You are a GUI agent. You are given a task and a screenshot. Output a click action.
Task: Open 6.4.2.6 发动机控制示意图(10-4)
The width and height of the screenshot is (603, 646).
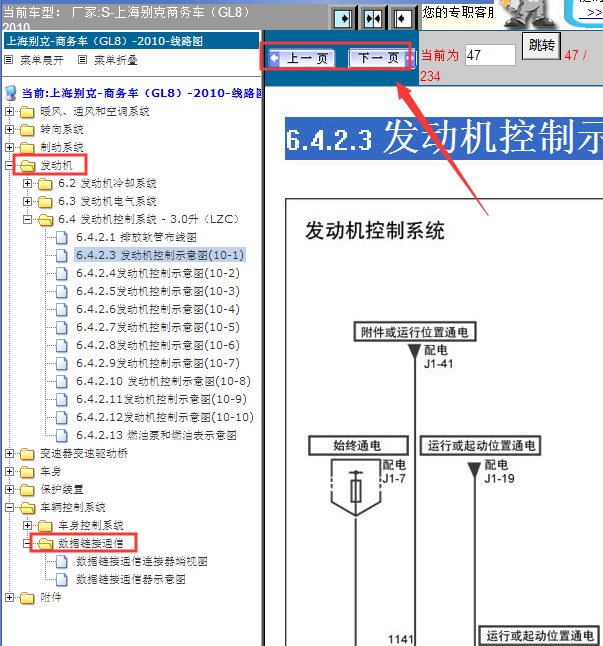(x=158, y=309)
